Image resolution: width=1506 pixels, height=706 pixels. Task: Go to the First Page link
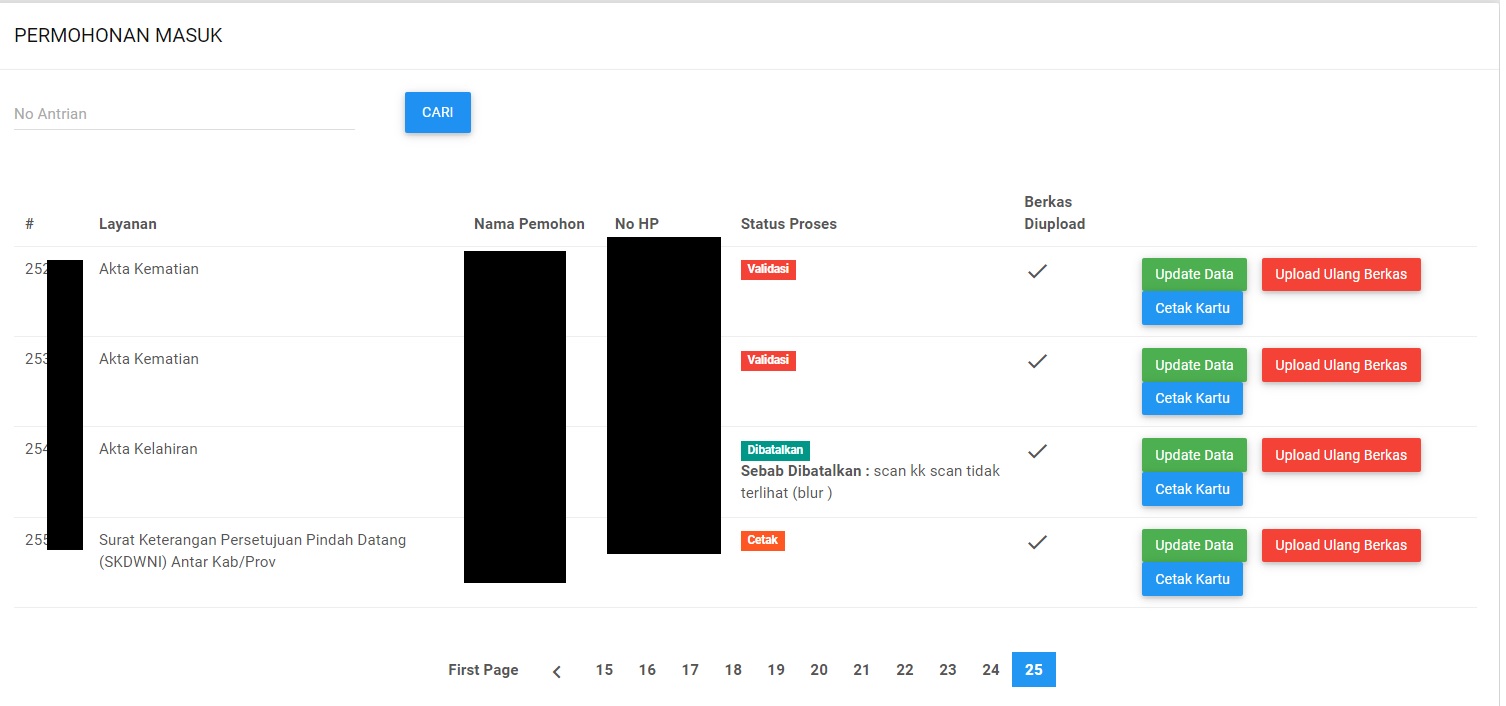pyautogui.click(x=483, y=670)
